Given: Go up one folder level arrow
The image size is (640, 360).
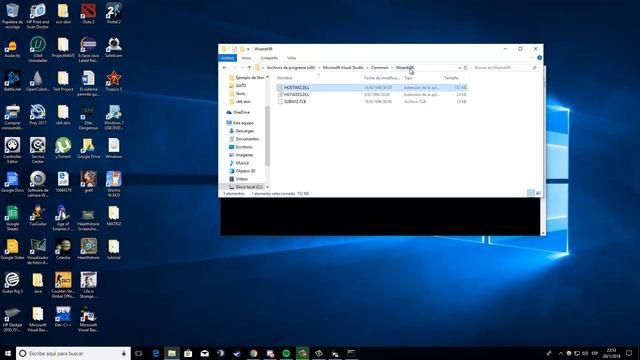Looking at the screenshot, I should (x=249, y=68).
